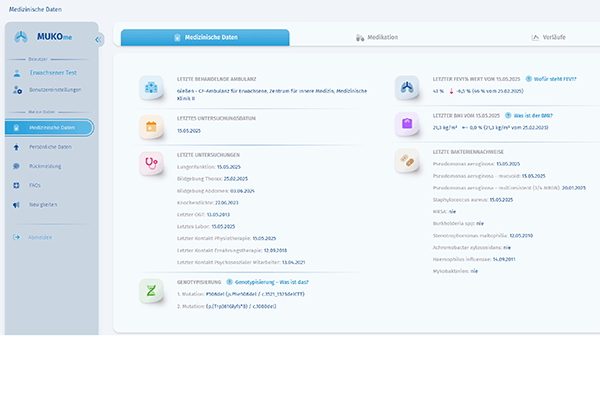Go to the FAQs section
The image size is (600, 400).
coord(36,185)
